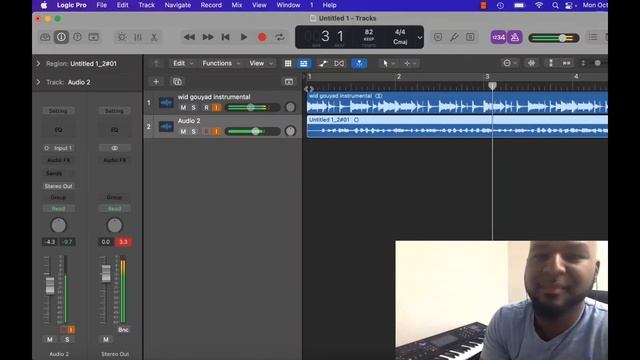Viewport: 640px width, 360px height.
Task: Open the Edit menu in Tracks area
Action: [x=183, y=63]
